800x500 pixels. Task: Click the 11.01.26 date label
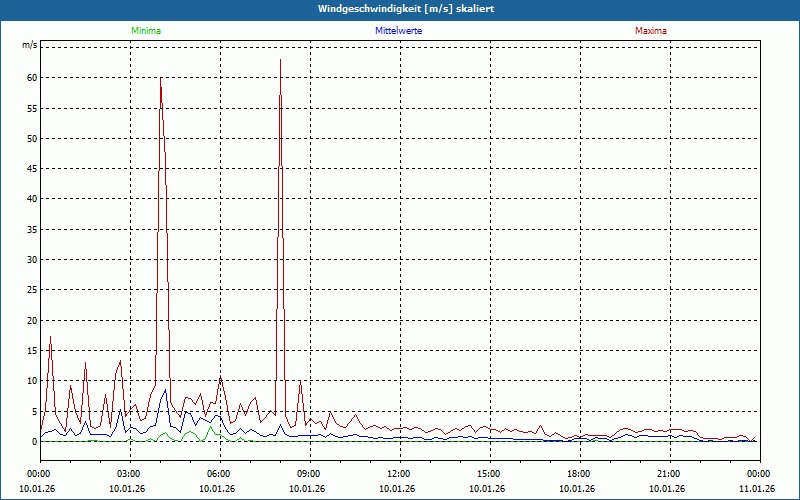pyautogui.click(x=757, y=489)
